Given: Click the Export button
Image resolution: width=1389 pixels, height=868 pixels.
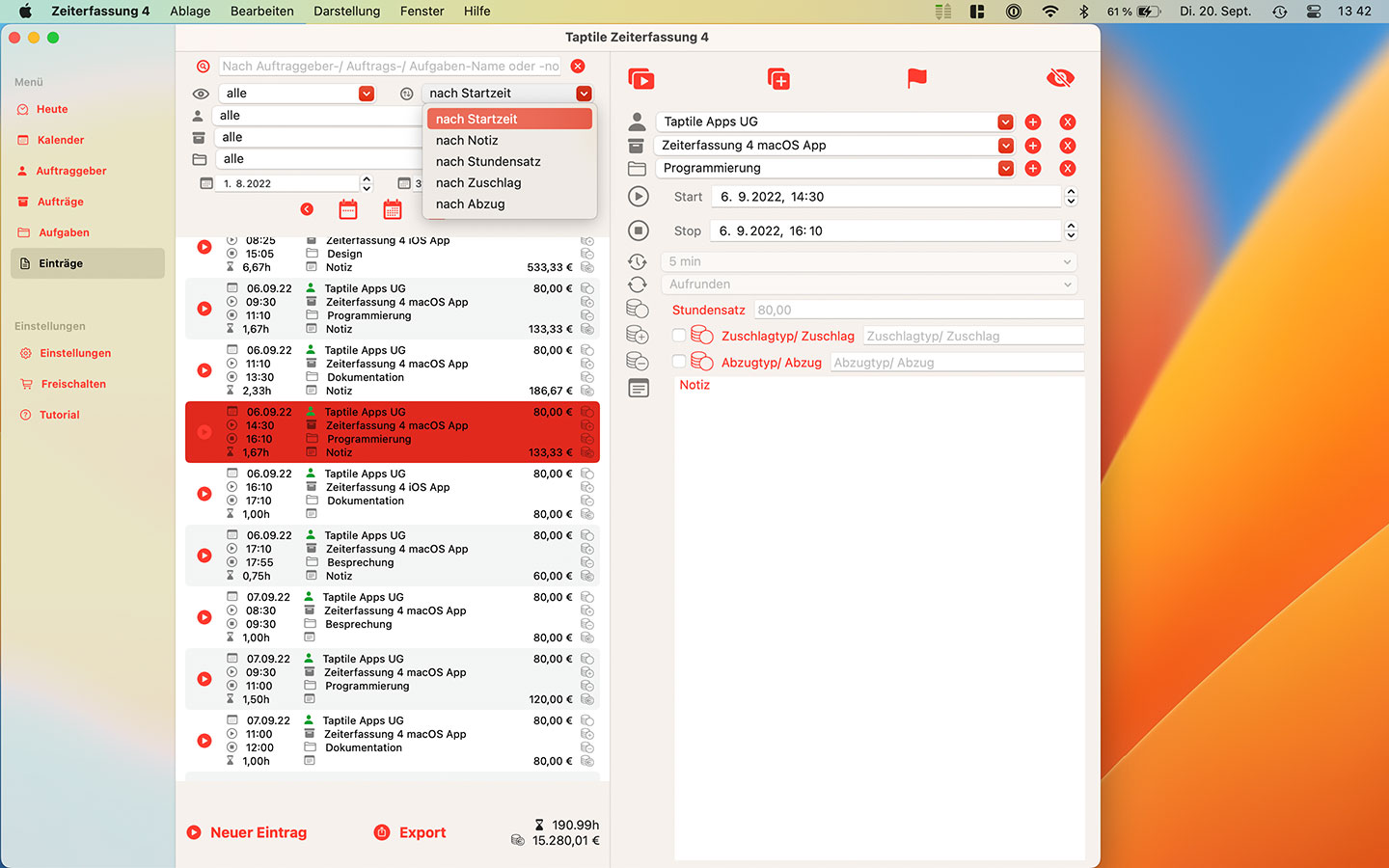Looking at the screenshot, I should click(x=410, y=832).
